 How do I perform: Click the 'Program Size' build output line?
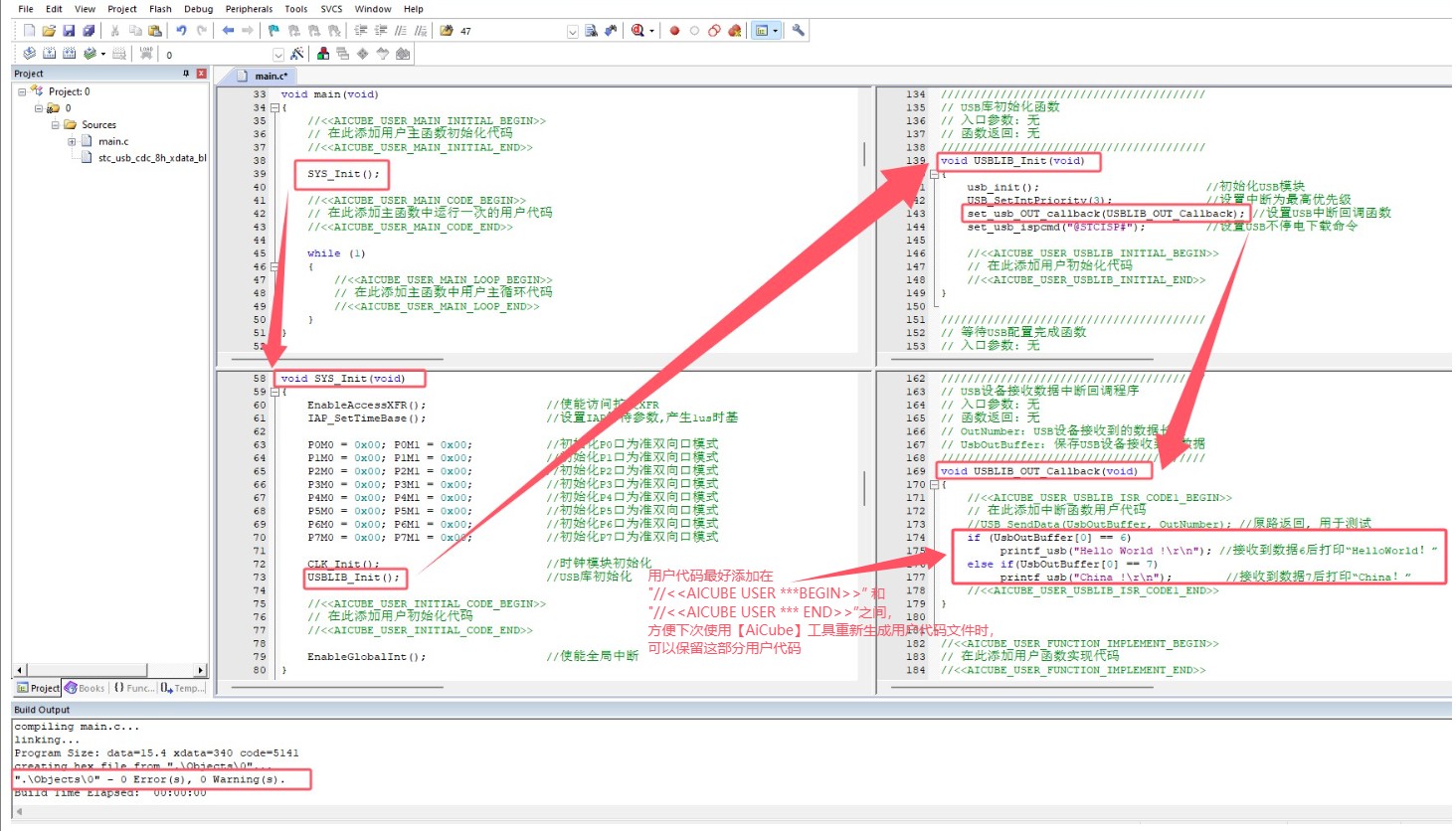[156, 752]
